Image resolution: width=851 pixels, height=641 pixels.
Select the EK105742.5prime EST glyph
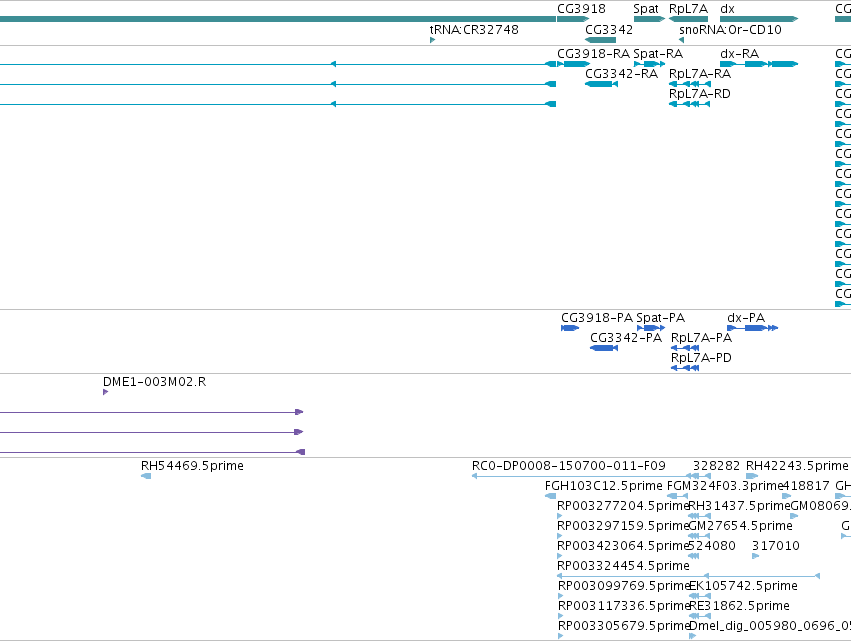[x=700, y=596]
